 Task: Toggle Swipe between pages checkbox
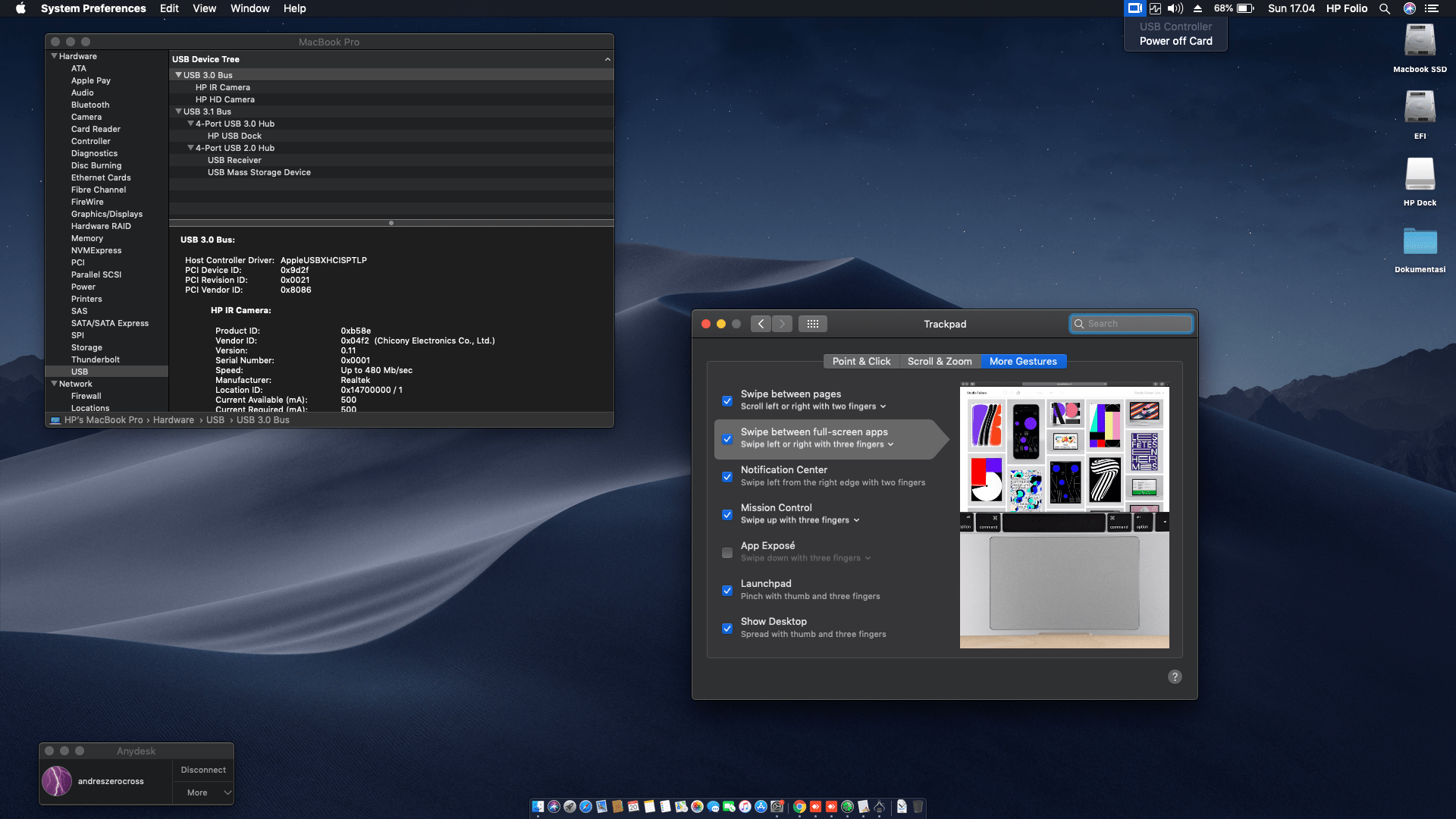tap(727, 401)
